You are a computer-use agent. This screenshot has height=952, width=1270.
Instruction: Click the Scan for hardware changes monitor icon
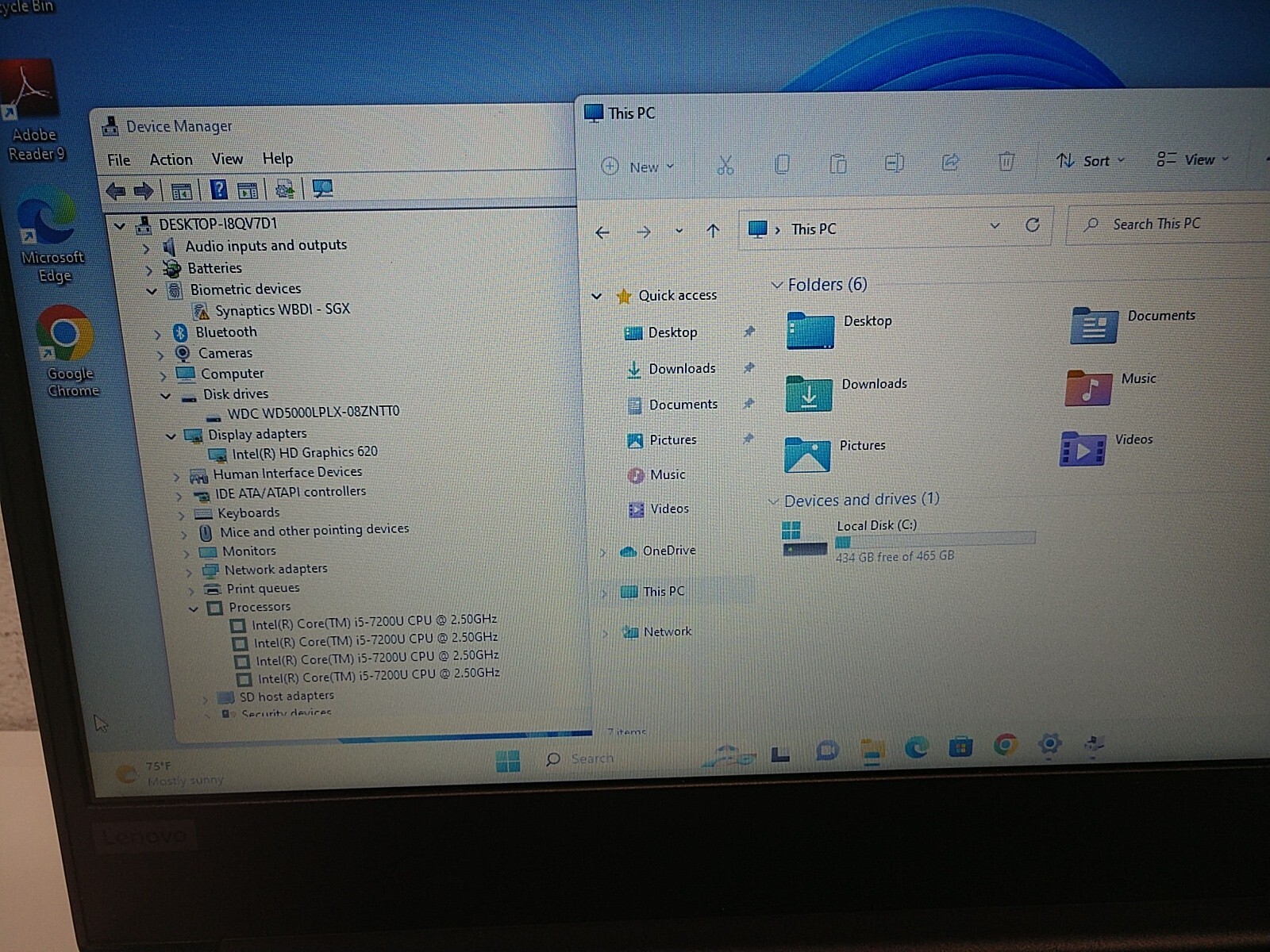(322, 189)
